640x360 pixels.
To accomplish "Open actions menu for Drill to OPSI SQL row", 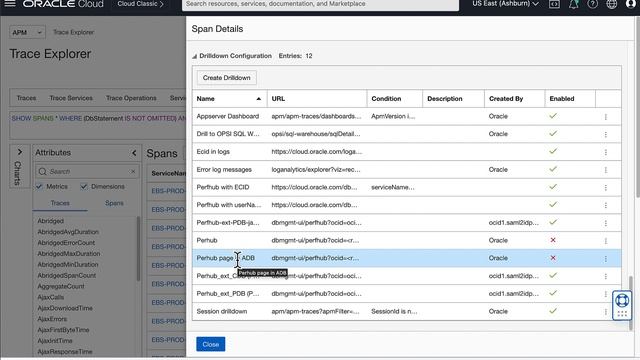I will point(606,134).
